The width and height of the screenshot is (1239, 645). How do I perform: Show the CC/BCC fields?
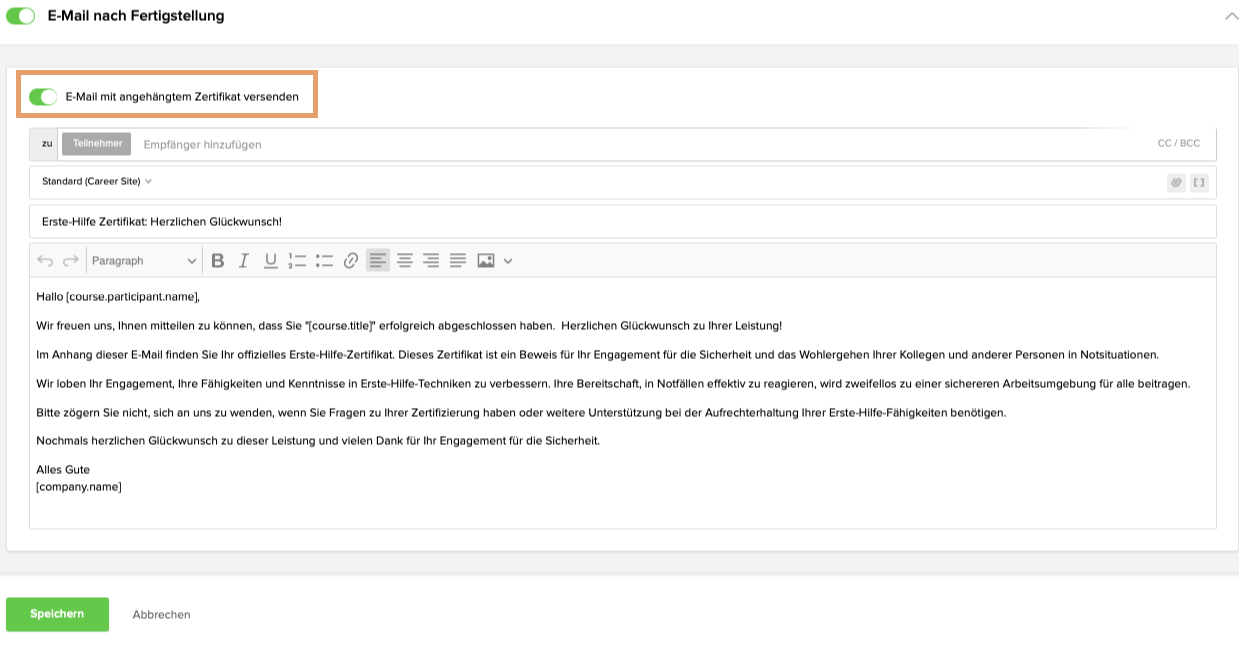pos(1178,143)
